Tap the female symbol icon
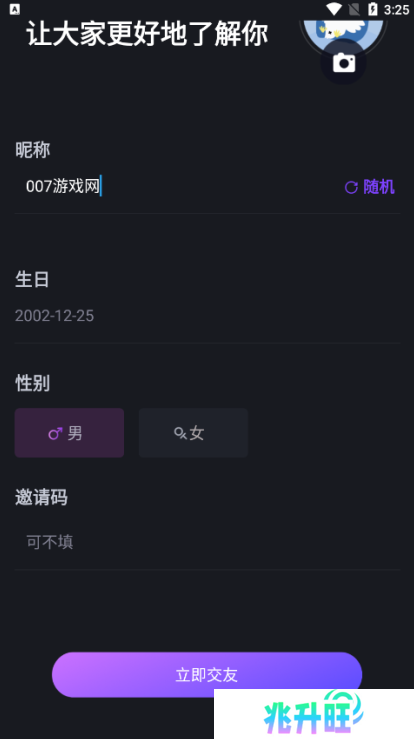The width and height of the screenshot is (414, 739). tap(181, 433)
